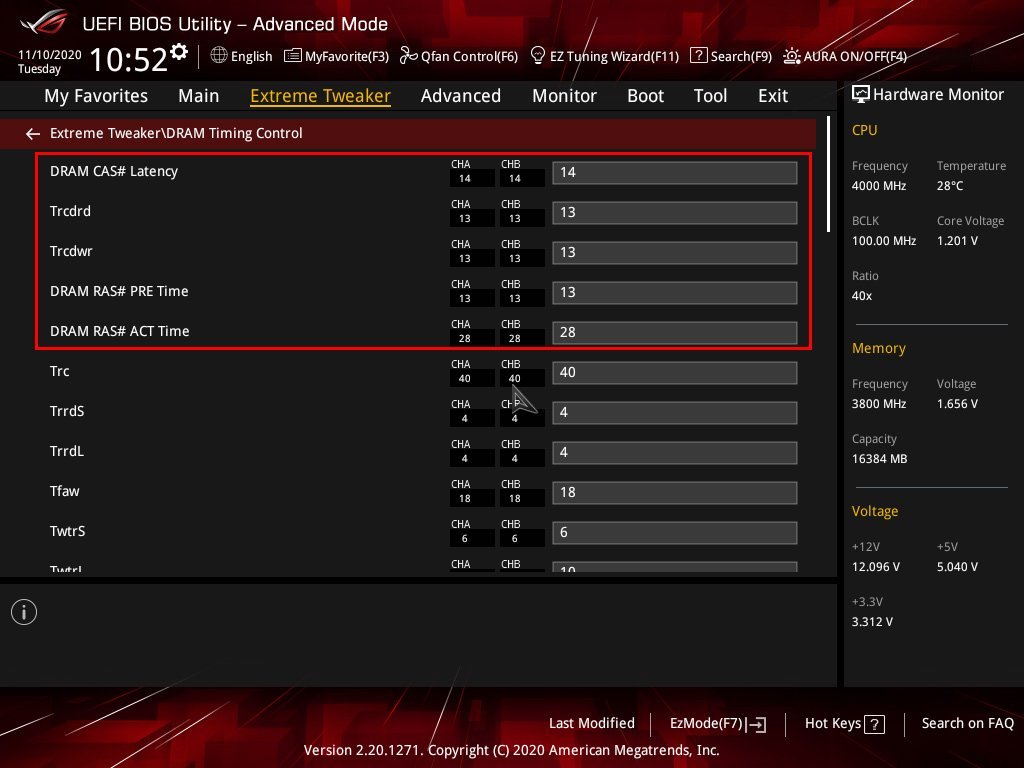The image size is (1024, 768).
Task: Open the Advanced tab
Action: (461, 96)
